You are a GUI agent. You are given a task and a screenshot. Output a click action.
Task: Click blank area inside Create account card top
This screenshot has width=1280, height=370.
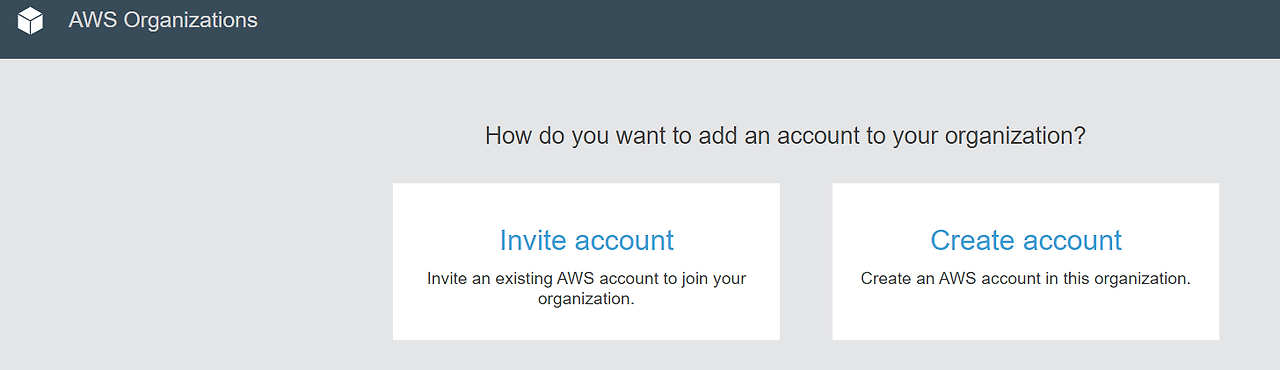pos(1026,203)
